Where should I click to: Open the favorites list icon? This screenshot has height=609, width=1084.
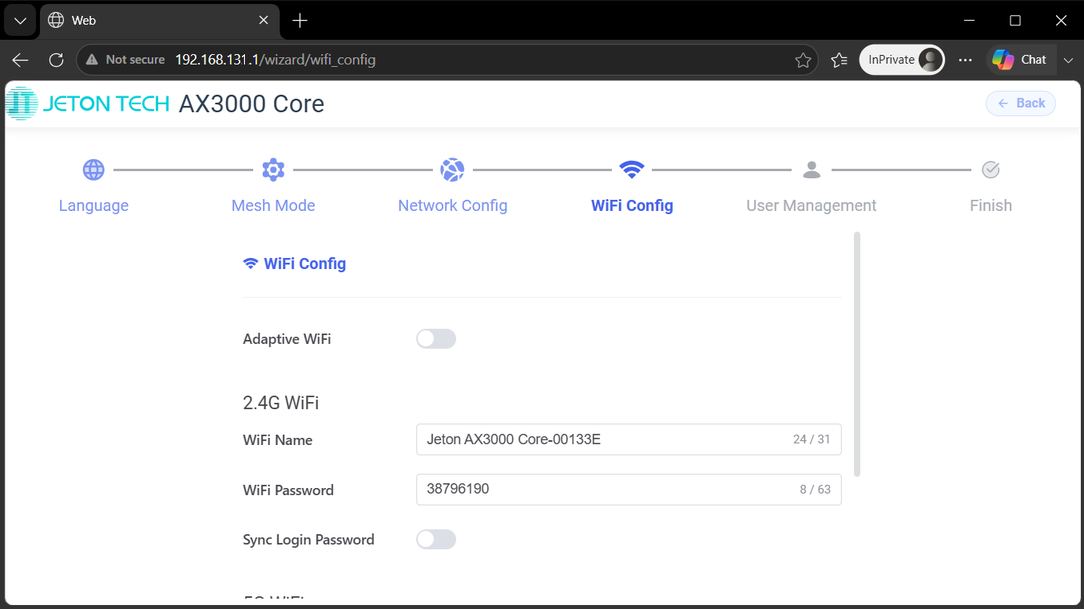[839, 60]
